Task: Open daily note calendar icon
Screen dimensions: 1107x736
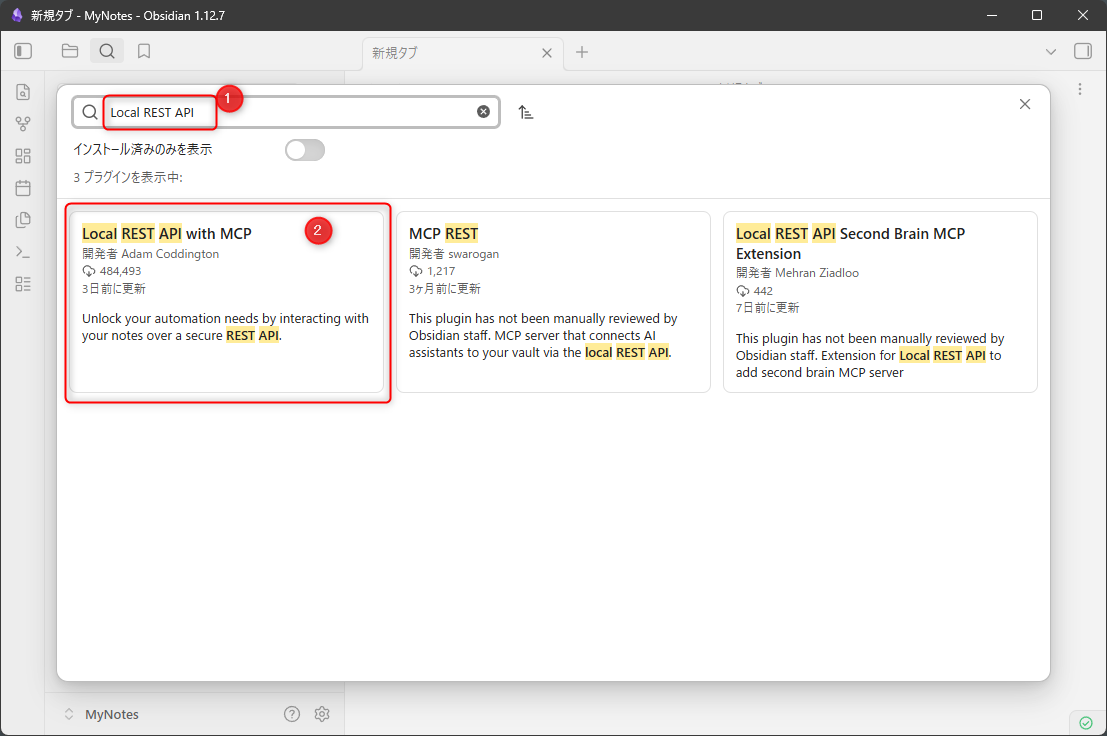Action: pos(23,188)
